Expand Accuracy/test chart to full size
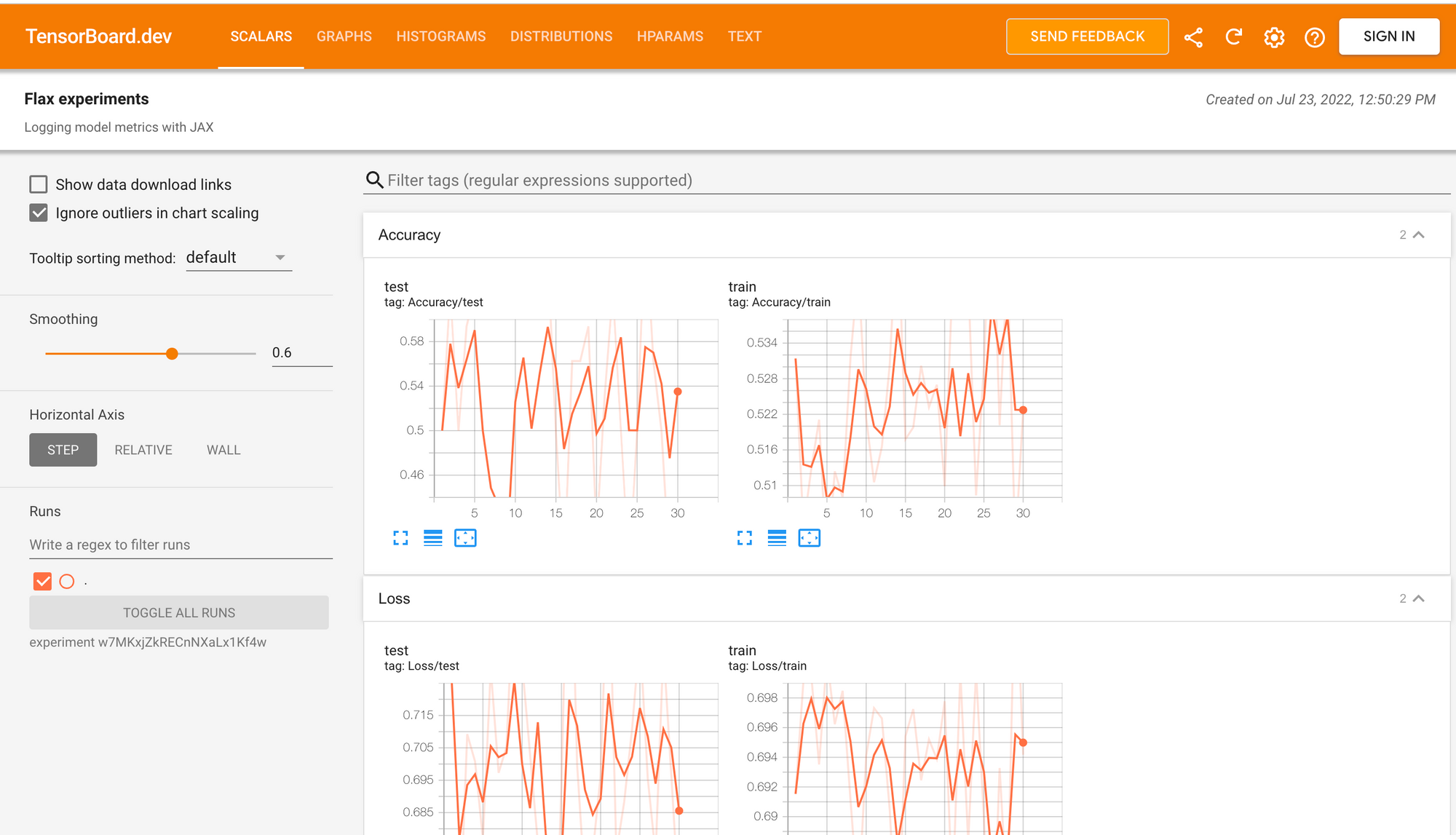Screen dimensions: 1456x835 tap(400, 538)
